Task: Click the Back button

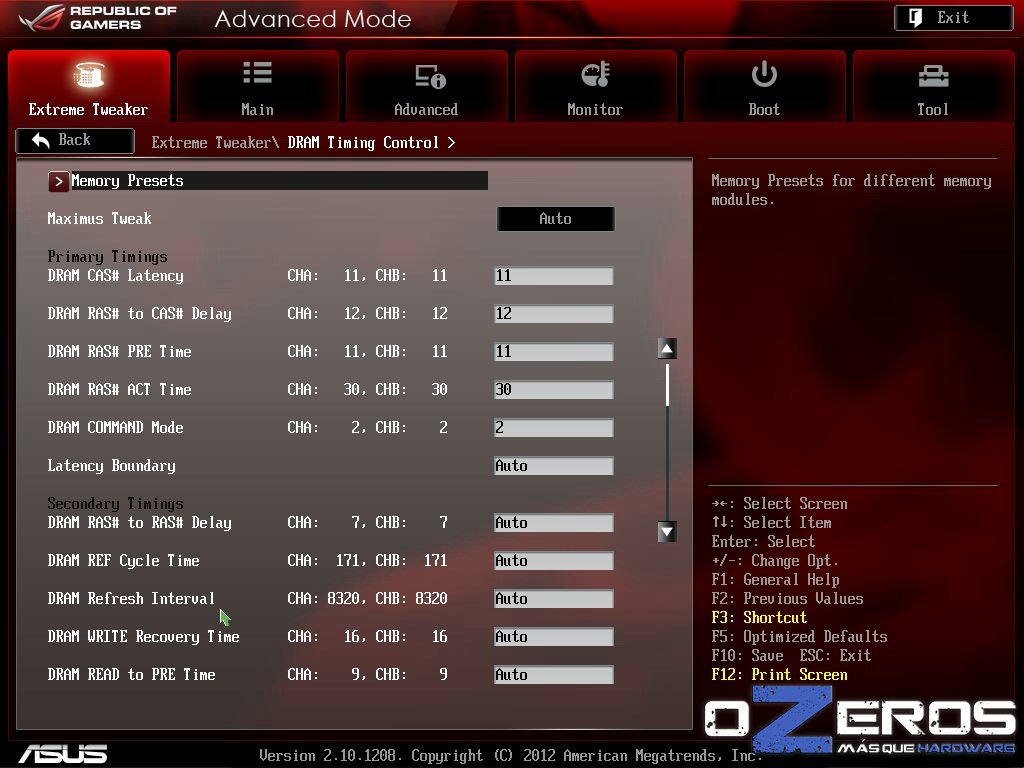Action: tap(75, 140)
